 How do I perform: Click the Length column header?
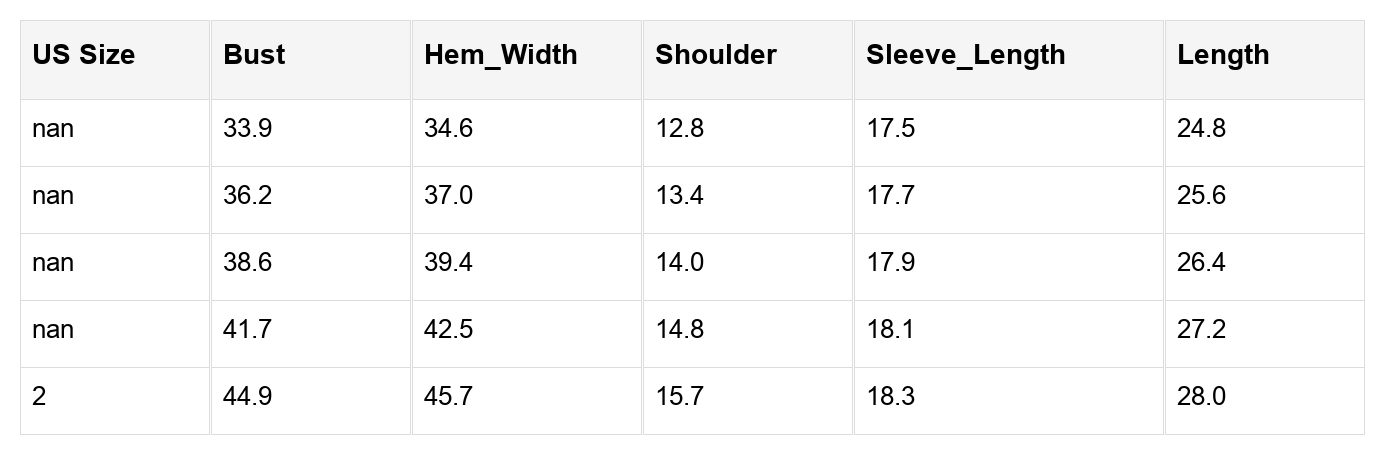click(x=1223, y=55)
